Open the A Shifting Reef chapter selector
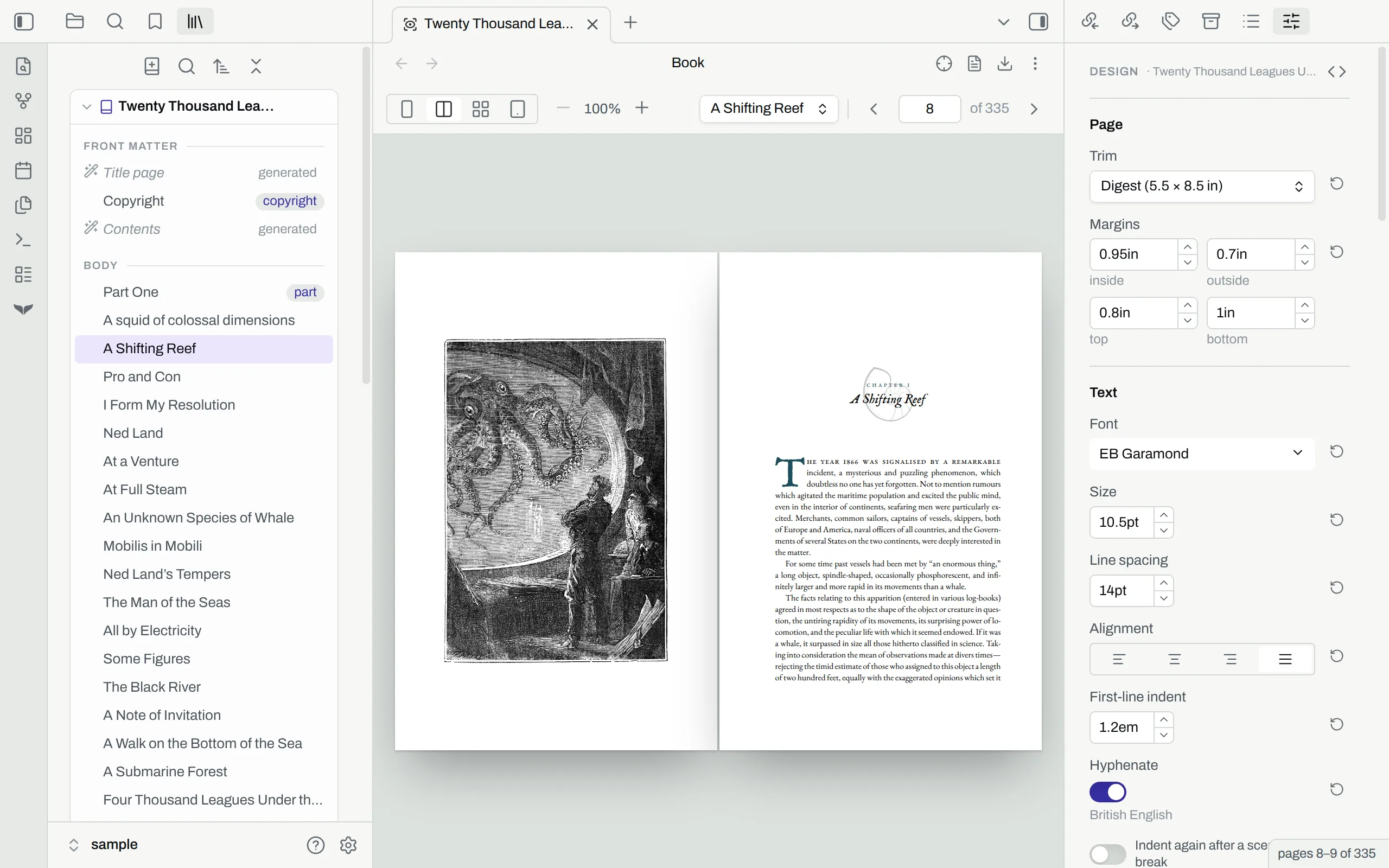 click(768, 108)
